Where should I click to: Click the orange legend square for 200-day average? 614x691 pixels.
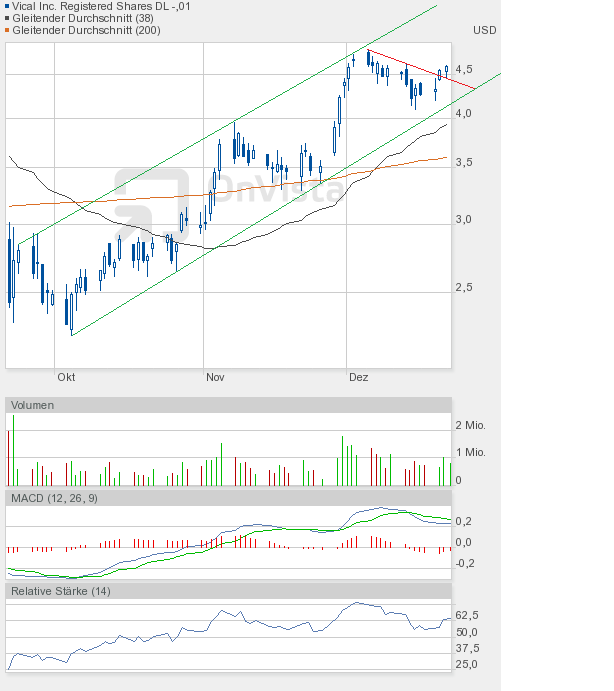7,30
